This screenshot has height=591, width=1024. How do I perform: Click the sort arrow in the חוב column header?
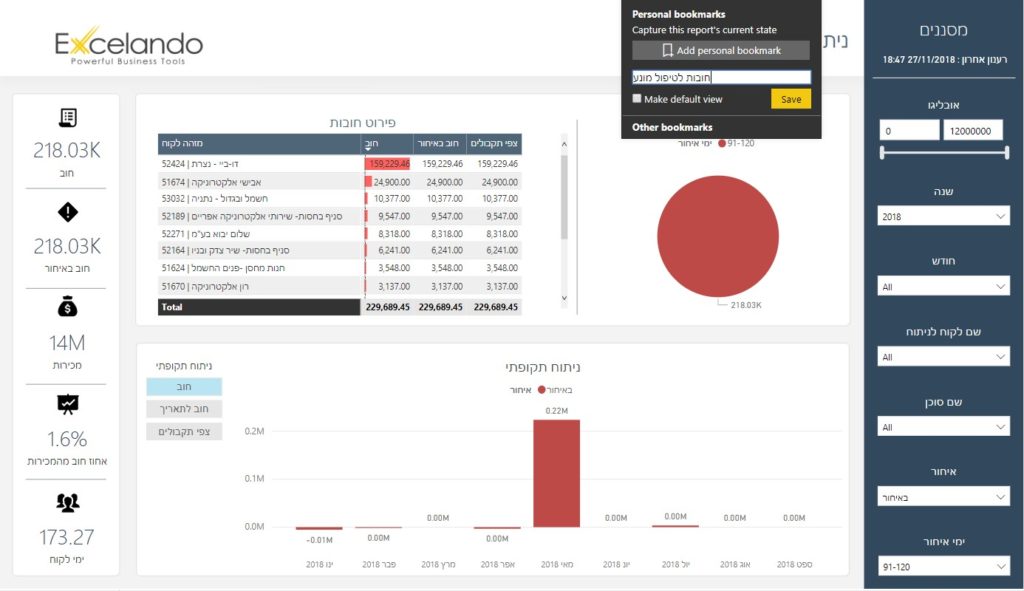click(x=368, y=148)
